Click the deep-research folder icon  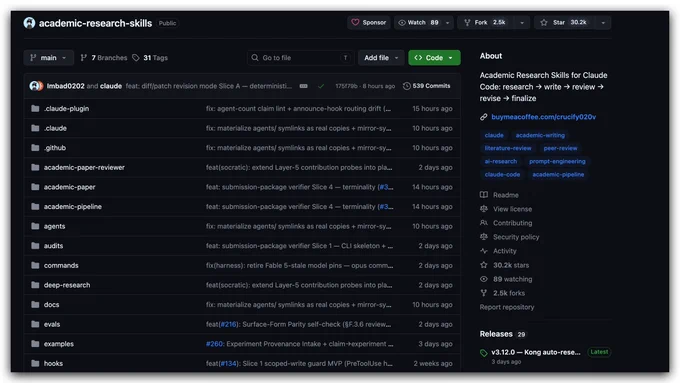click(x=35, y=285)
